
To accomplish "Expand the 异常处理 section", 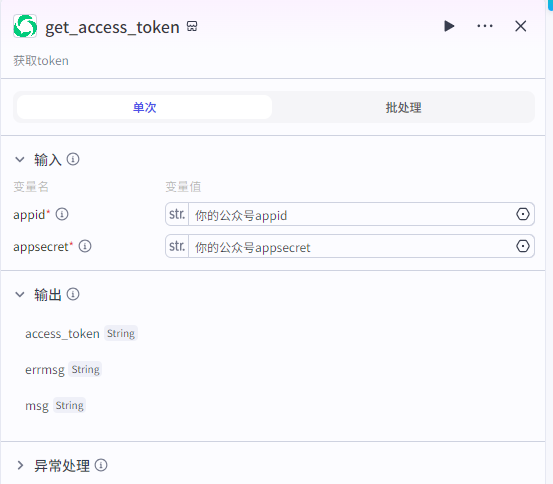I will [x=20, y=465].
